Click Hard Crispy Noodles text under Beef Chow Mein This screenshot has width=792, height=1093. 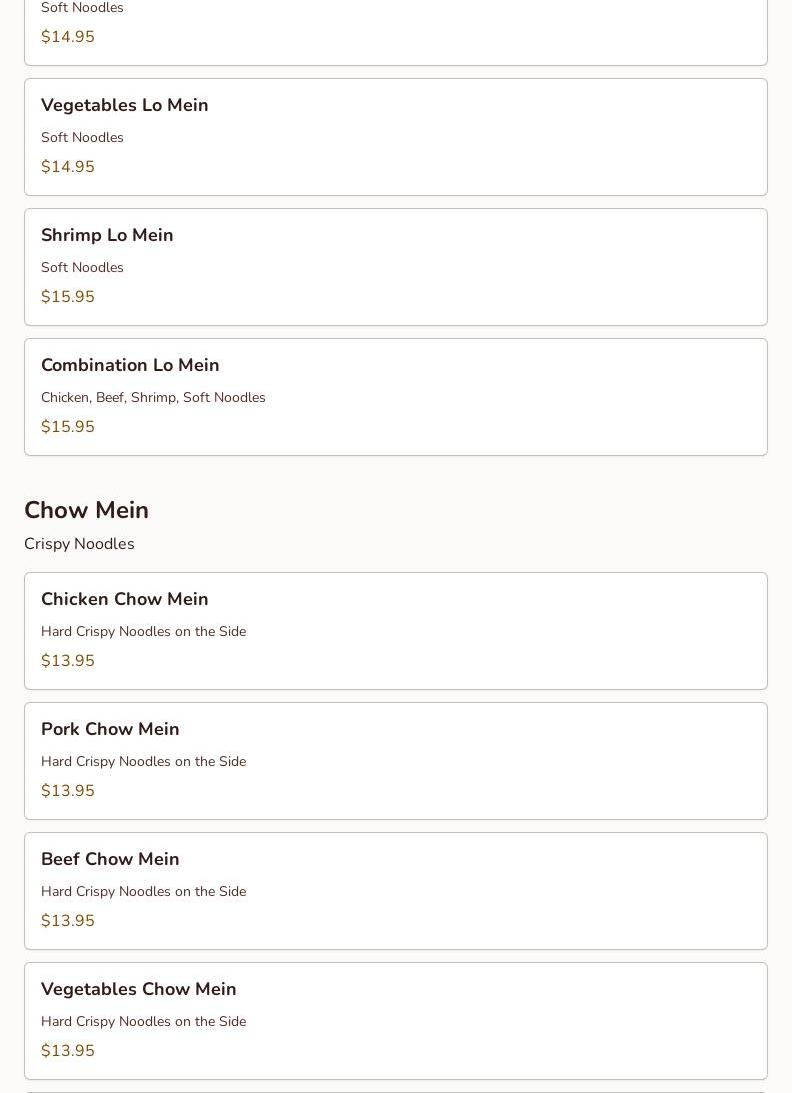click(x=143, y=891)
